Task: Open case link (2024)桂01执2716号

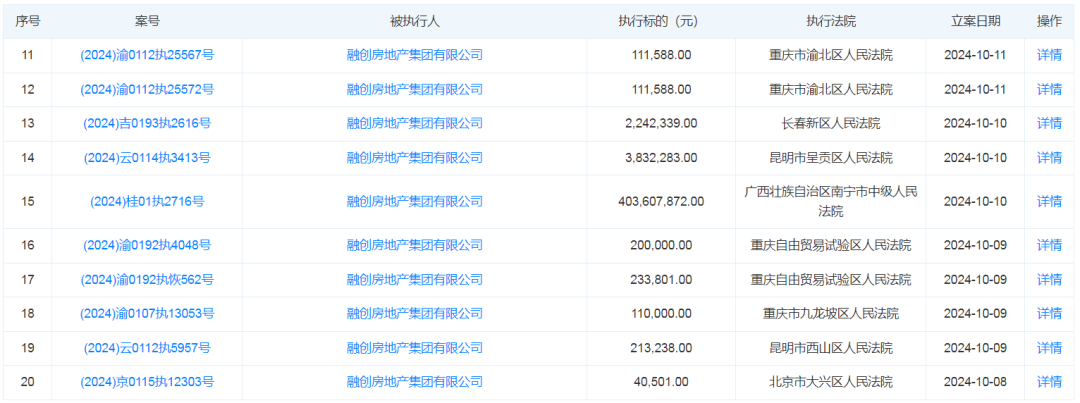Action: (x=147, y=202)
